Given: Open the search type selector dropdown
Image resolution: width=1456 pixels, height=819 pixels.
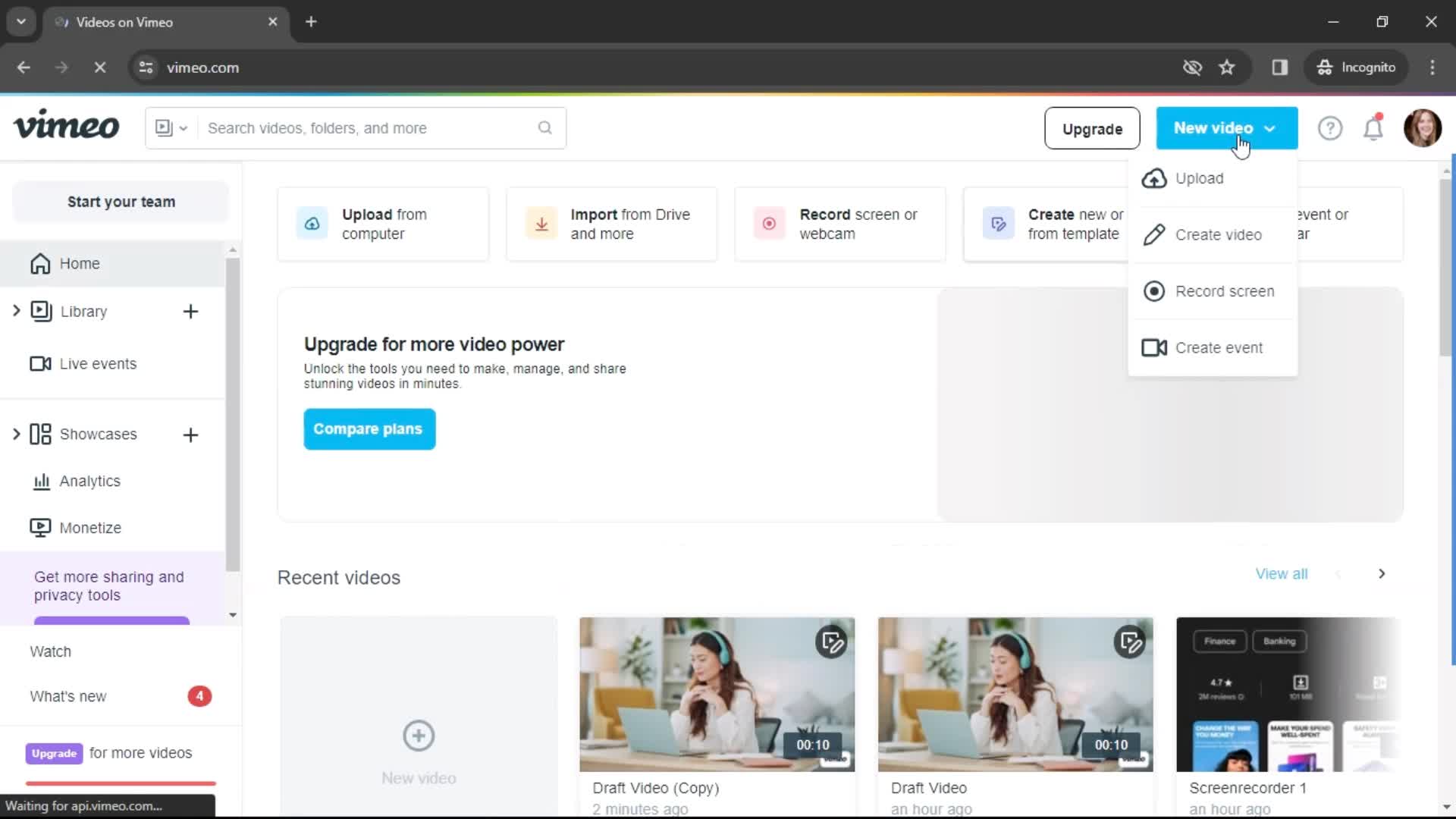Looking at the screenshot, I should point(171,128).
